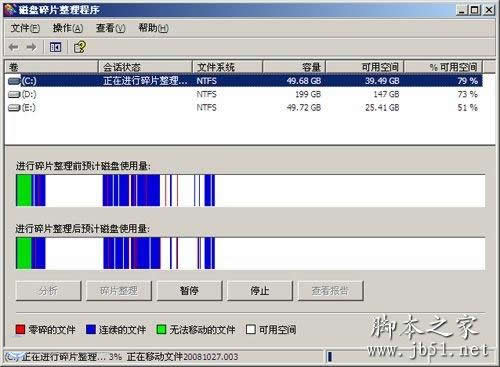Click the Back arrow toolbar icon

point(14,47)
